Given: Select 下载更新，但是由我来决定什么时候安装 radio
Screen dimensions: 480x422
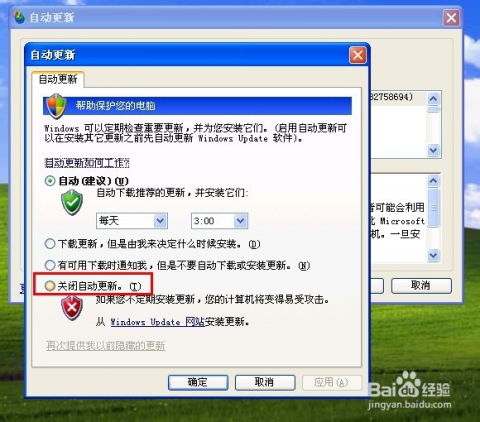Looking at the screenshot, I should click(50, 244).
